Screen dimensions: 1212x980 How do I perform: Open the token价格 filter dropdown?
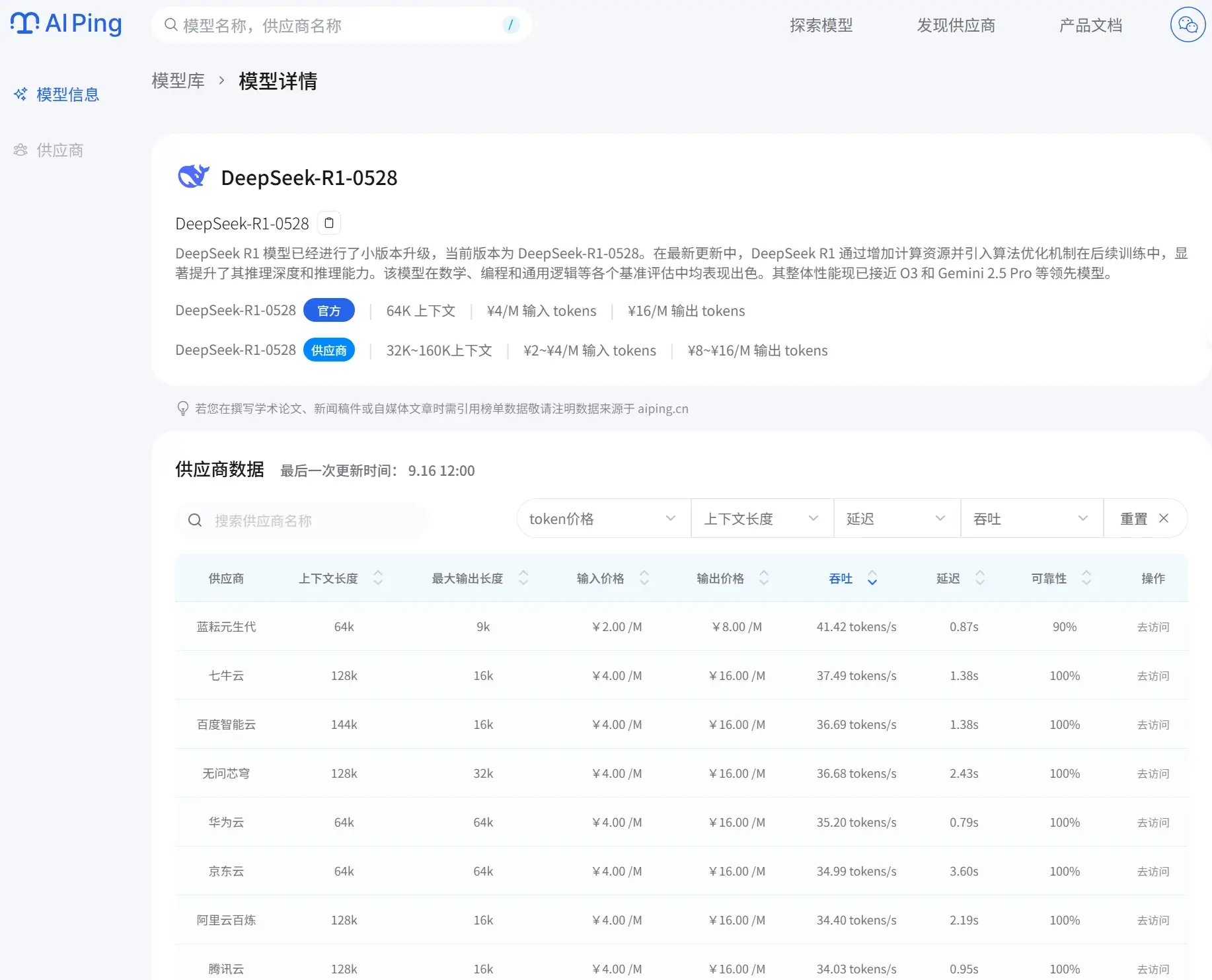[603, 519]
